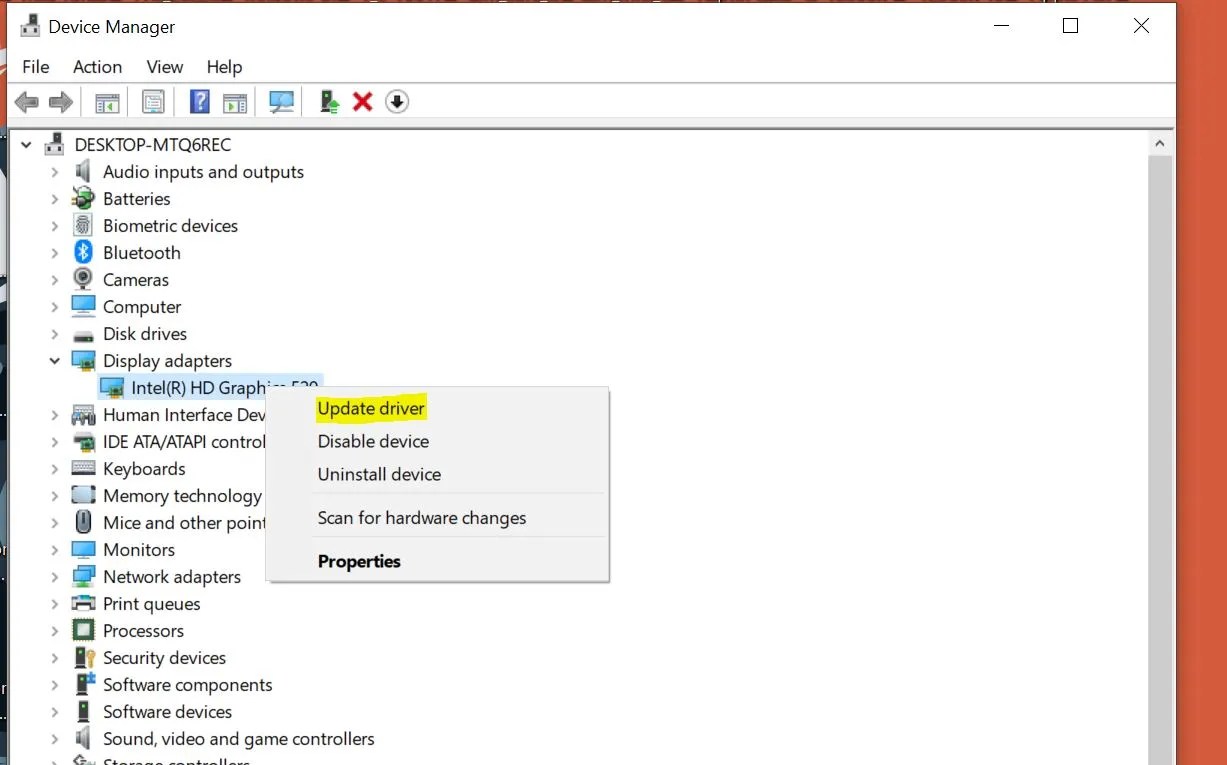Select Software components tree row
Screen dimensions: 1227x765
pyautogui.click(x=172, y=685)
